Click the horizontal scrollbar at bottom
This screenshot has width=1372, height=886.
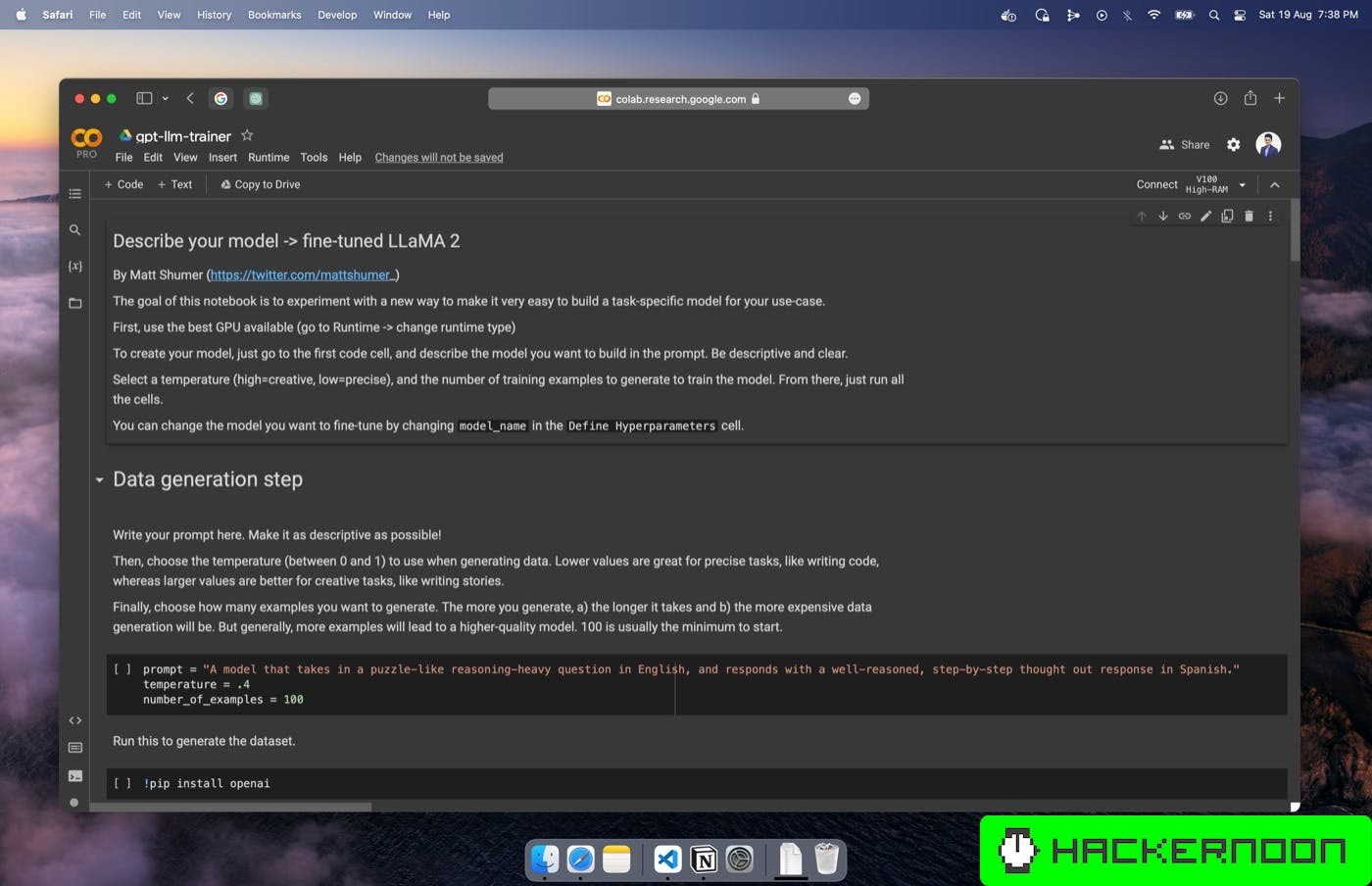point(231,808)
